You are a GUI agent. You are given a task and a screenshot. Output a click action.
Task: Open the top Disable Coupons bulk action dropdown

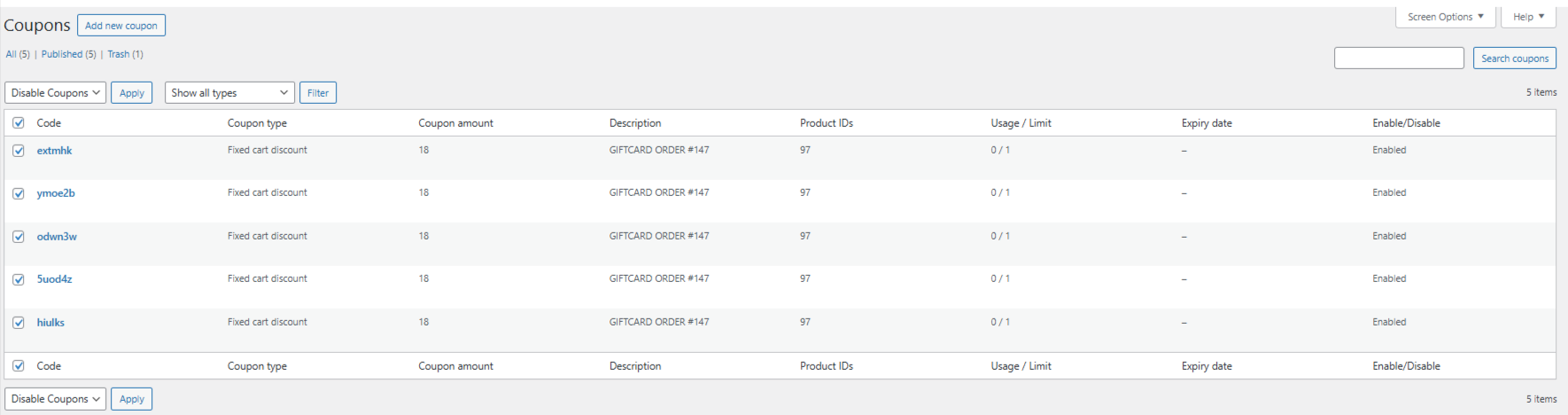click(56, 93)
